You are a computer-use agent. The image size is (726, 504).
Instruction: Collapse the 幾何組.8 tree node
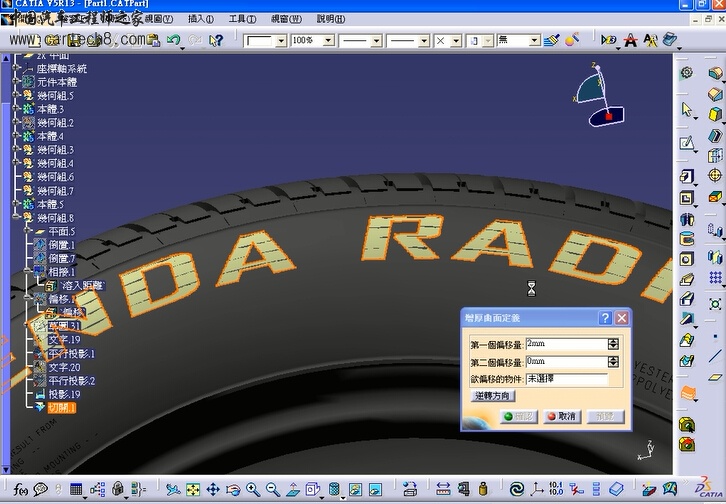coord(16,217)
